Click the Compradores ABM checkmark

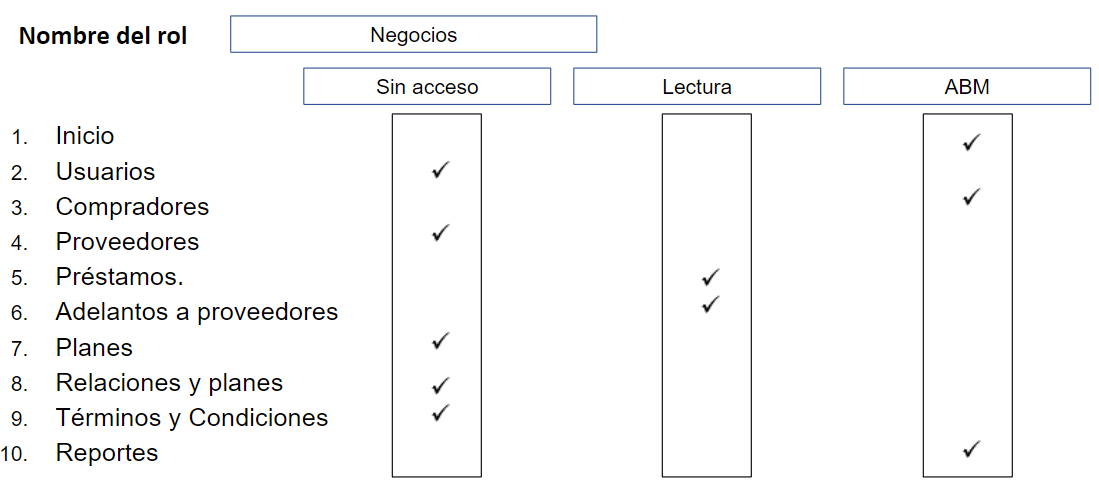970,197
